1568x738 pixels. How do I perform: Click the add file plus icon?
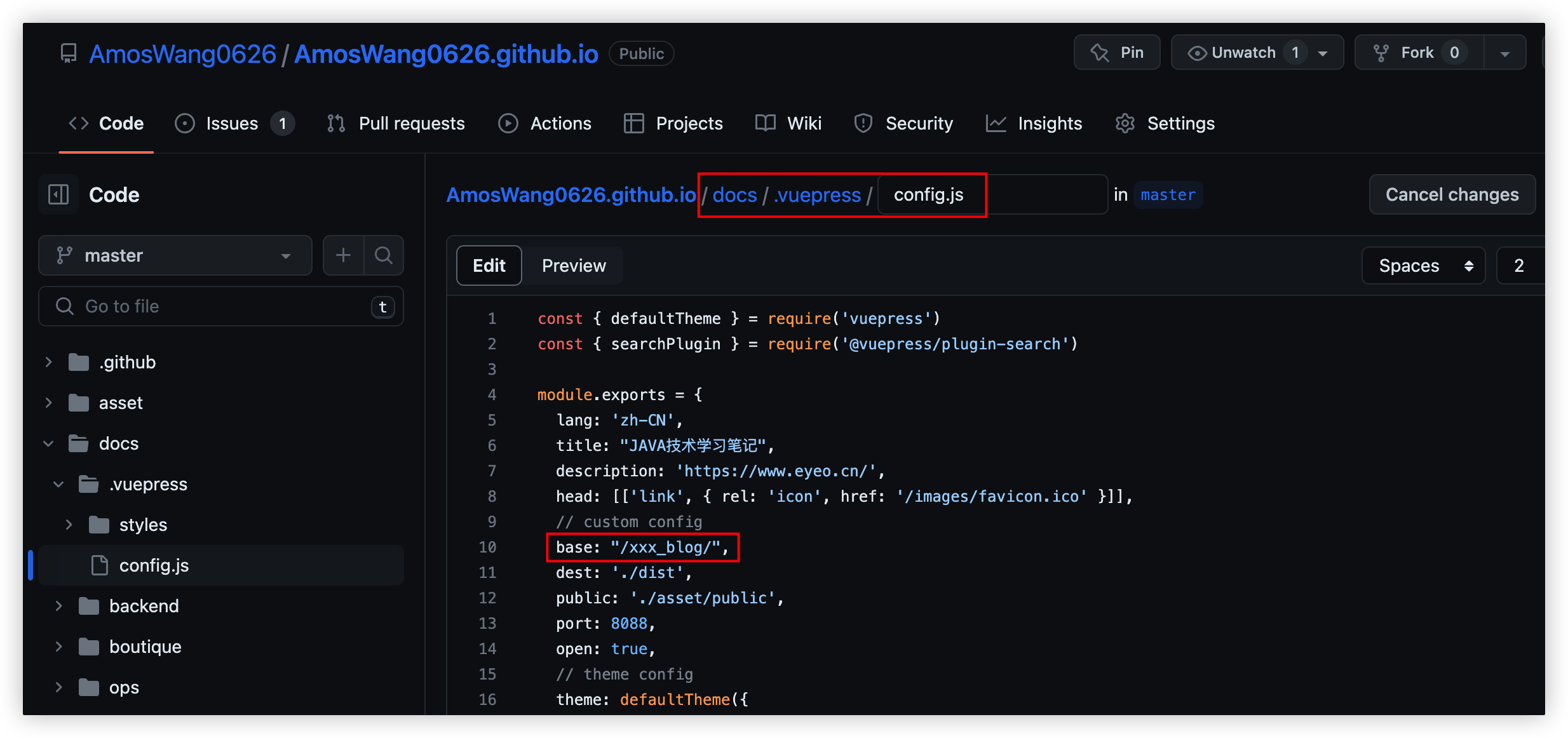pyautogui.click(x=343, y=255)
